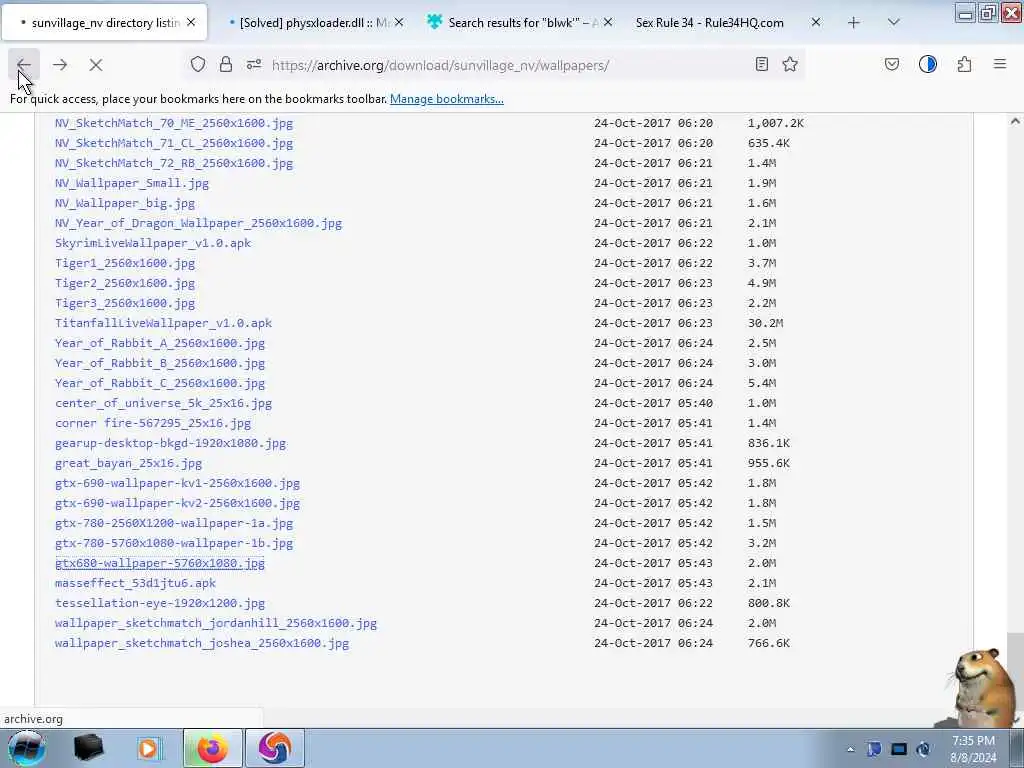Open gtx-690-wallpaper-kv1-2560x1600.jpg
Image resolution: width=1024 pixels, height=768 pixels.
(178, 483)
